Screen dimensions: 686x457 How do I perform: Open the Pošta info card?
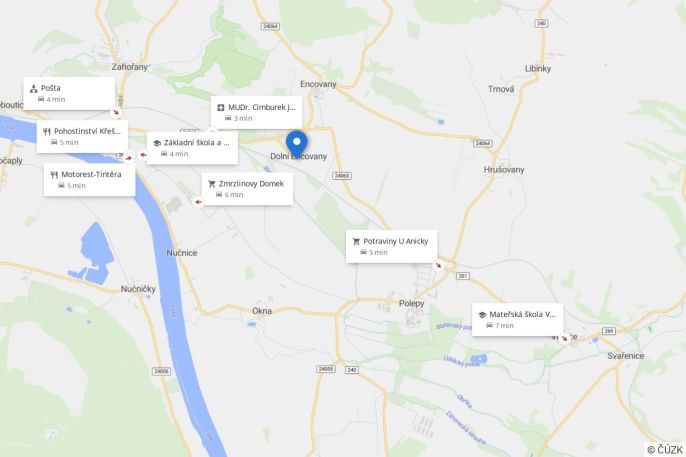click(x=70, y=94)
